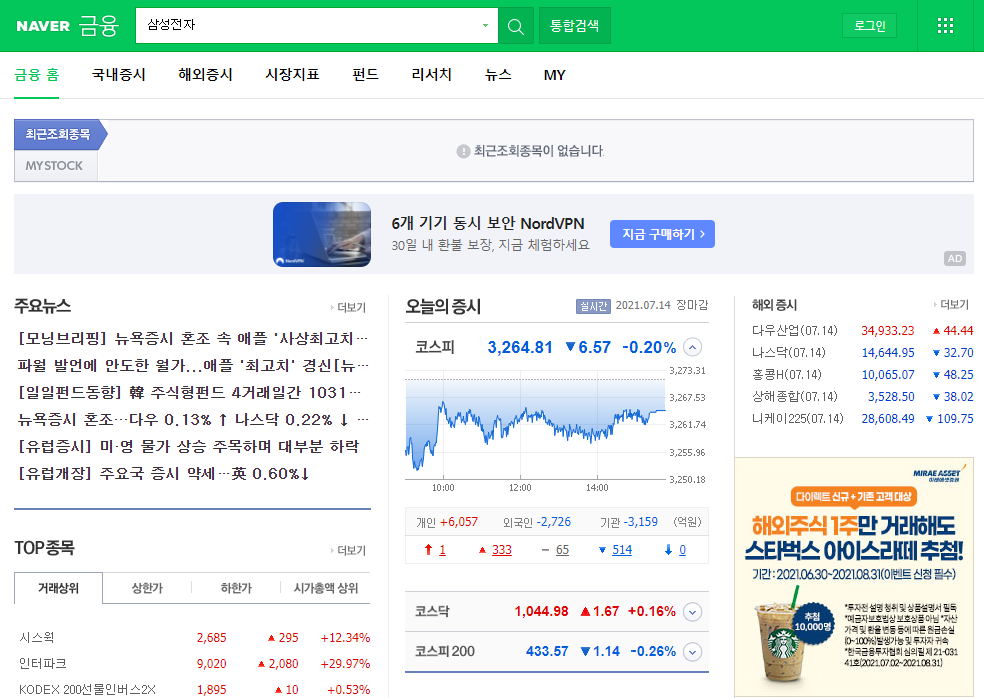The width and height of the screenshot is (984, 698).
Task: Open the 금융 홈 menu
Action: point(36,75)
